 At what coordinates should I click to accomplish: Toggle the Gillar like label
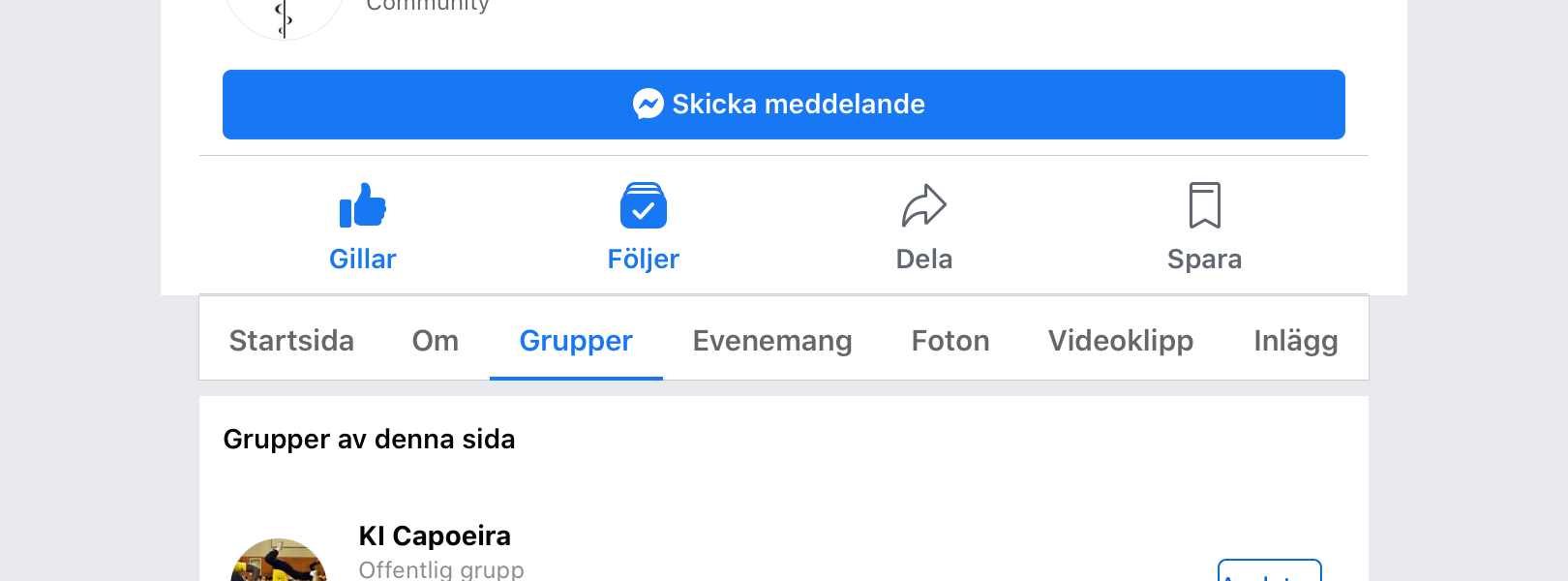[363, 259]
